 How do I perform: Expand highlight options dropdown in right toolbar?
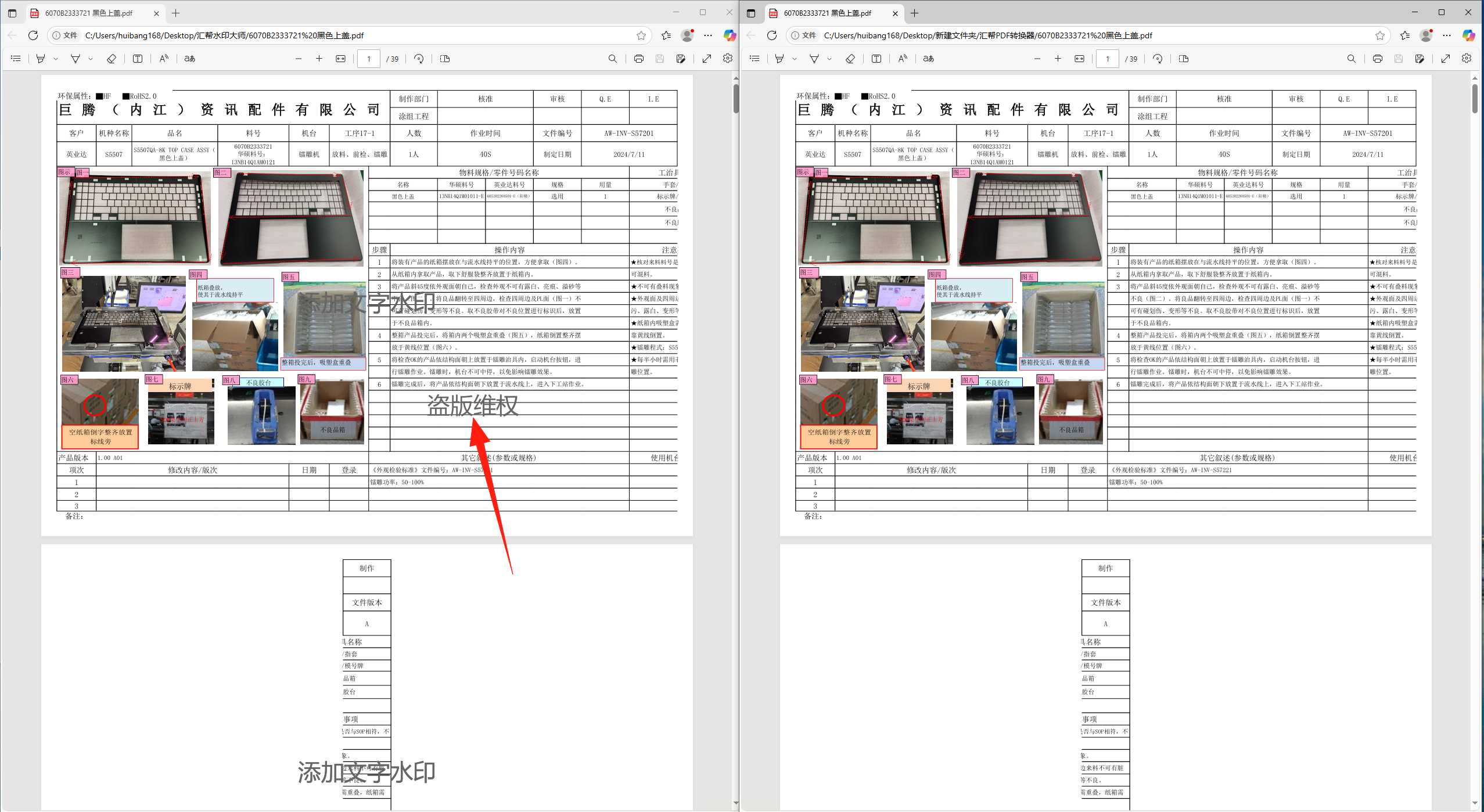[795, 59]
